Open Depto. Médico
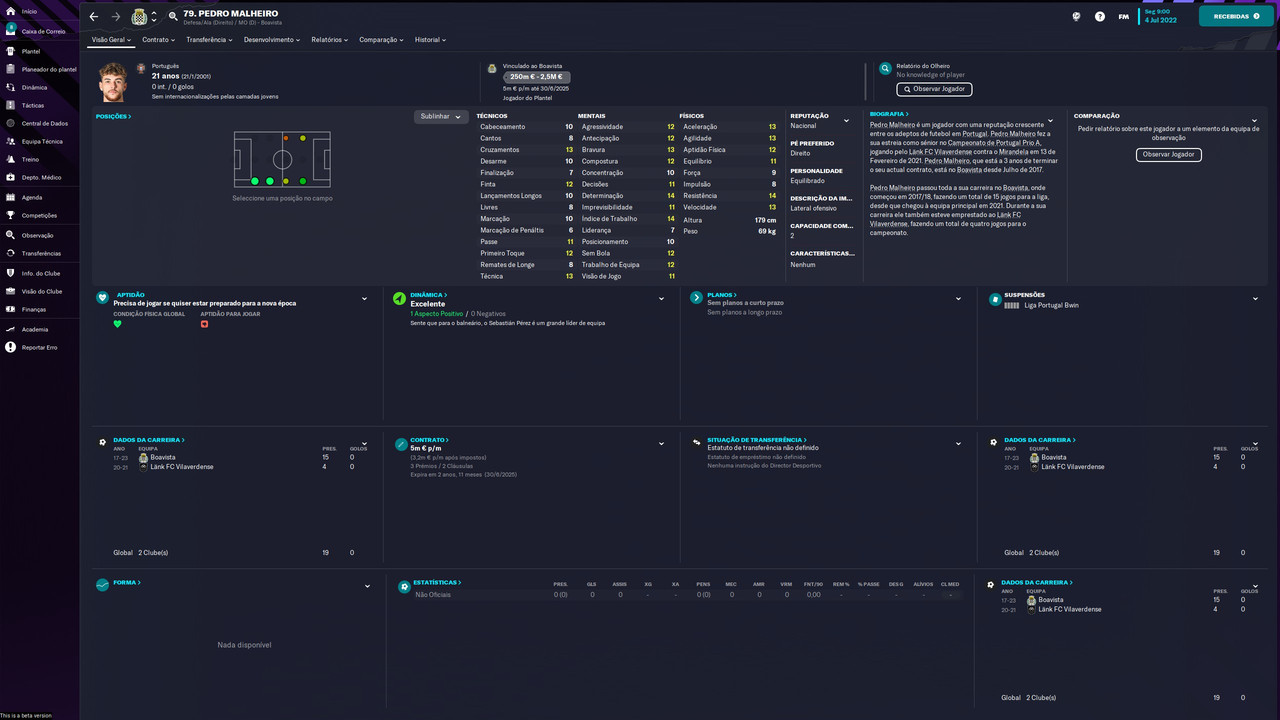Viewport: 1280px width, 720px height. (x=41, y=177)
